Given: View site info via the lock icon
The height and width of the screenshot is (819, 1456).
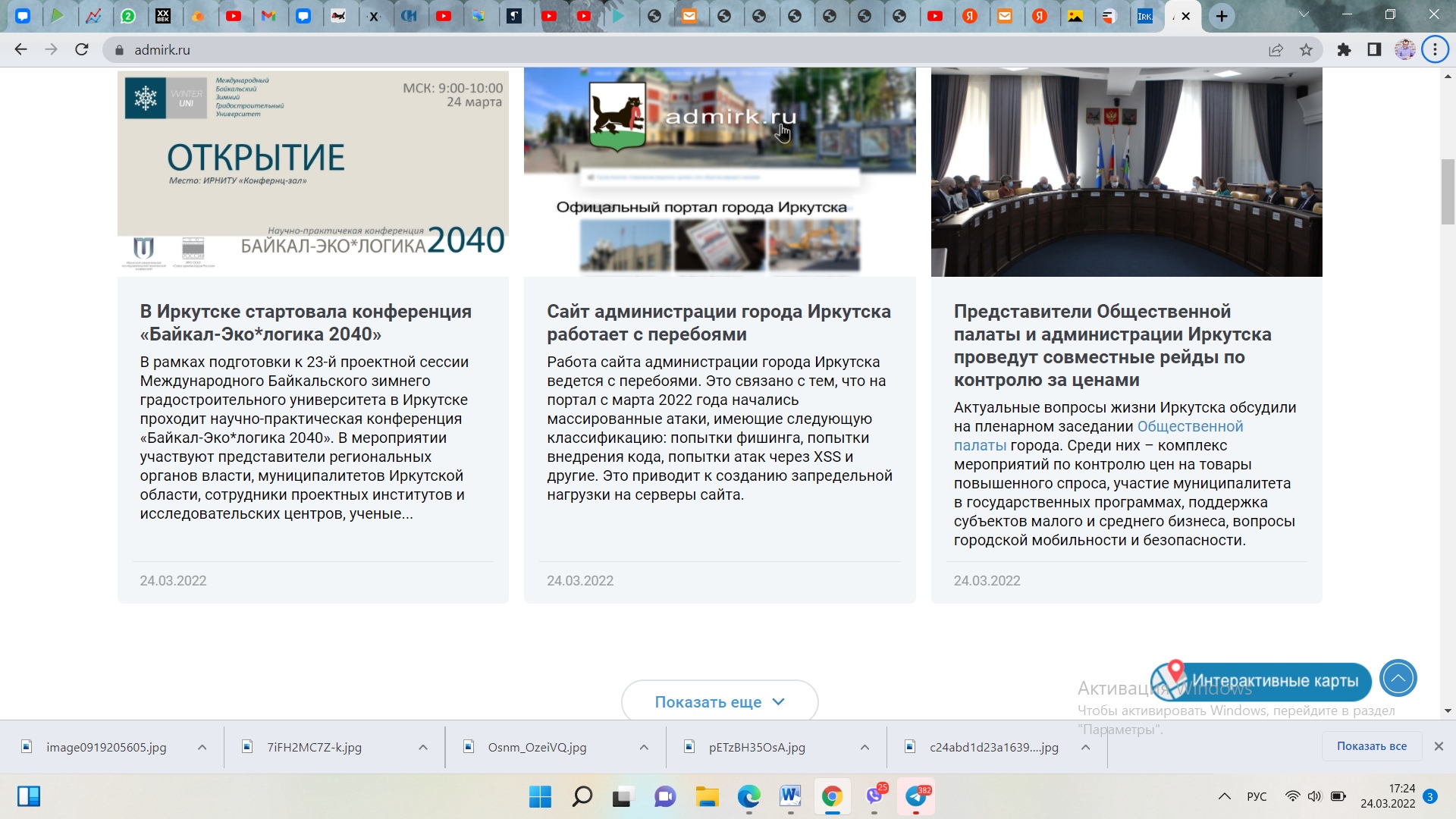Looking at the screenshot, I should pyautogui.click(x=118, y=50).
